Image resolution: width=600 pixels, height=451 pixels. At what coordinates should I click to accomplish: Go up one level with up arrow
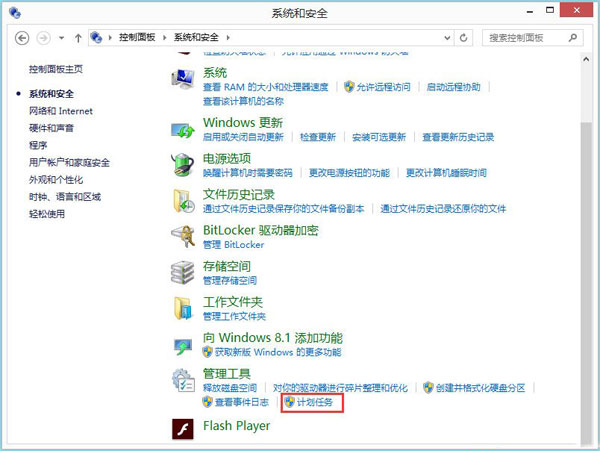(79, 37)
